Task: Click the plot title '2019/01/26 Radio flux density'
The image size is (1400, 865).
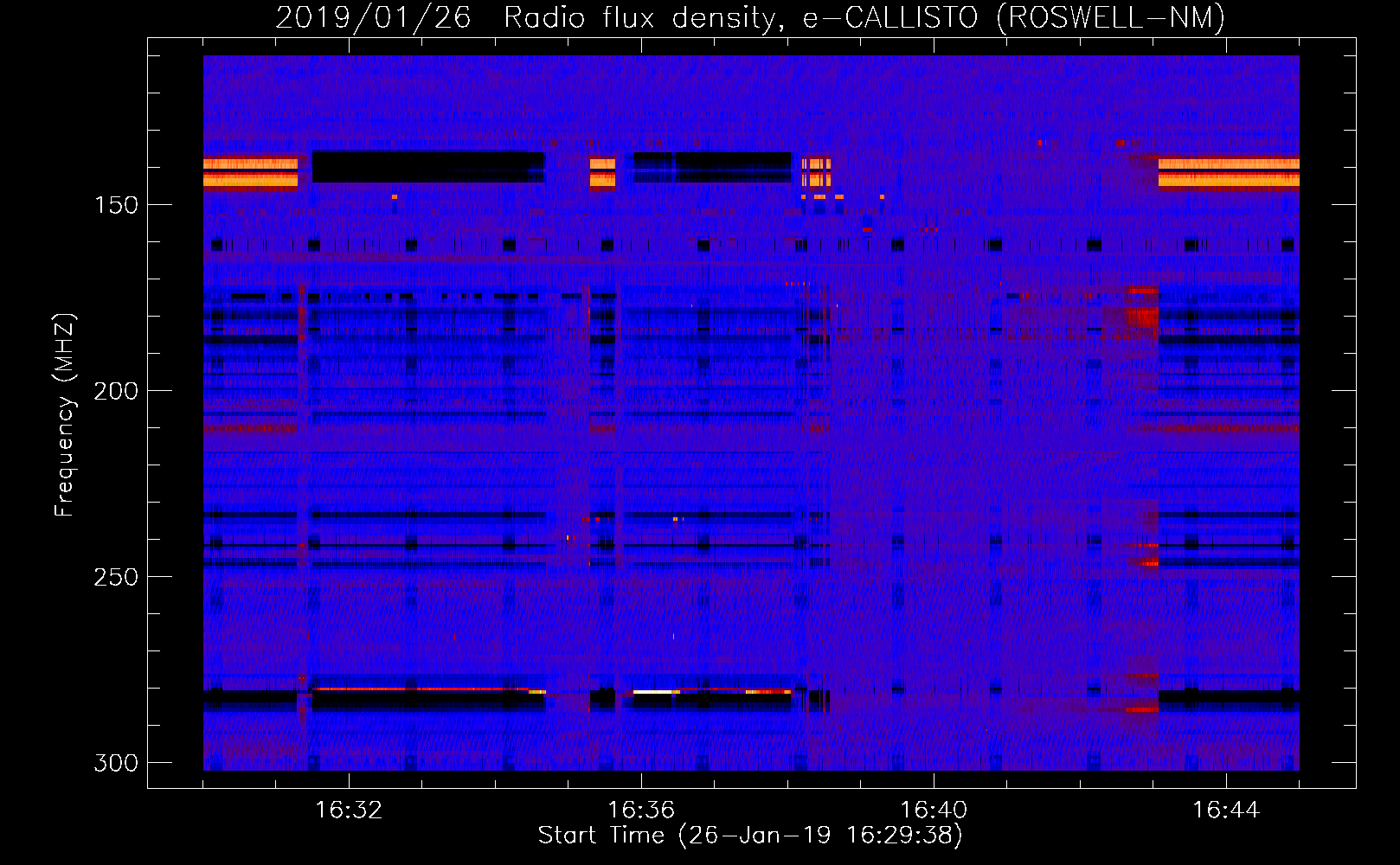Action: point(530,18)
